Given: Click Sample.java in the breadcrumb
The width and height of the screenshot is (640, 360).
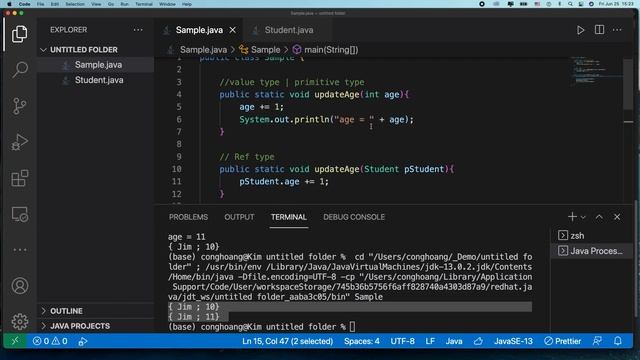Looking at the screenshot, I should point(203,50).
